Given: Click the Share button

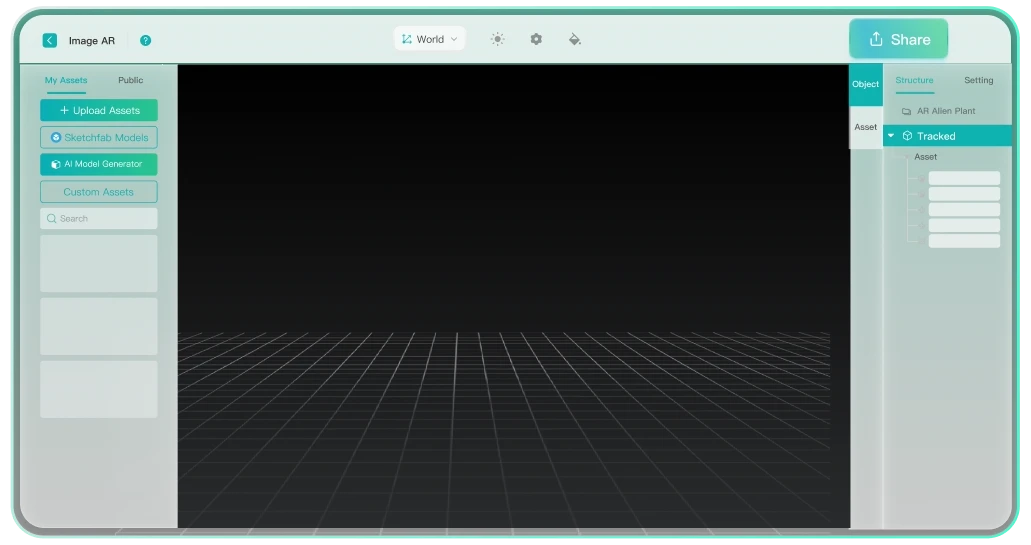Looking at the screenshot, I should click(898, 39).
